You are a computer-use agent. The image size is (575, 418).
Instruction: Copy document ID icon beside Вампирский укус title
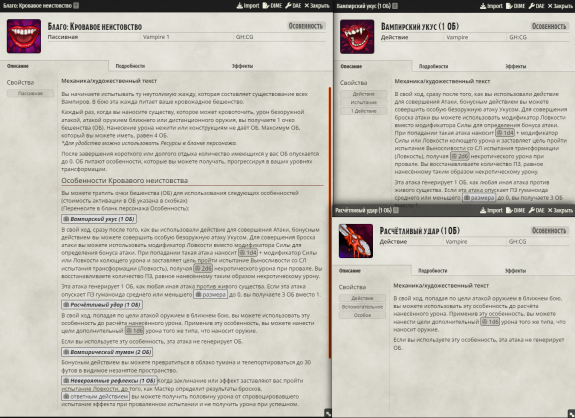tap(395, 6)
